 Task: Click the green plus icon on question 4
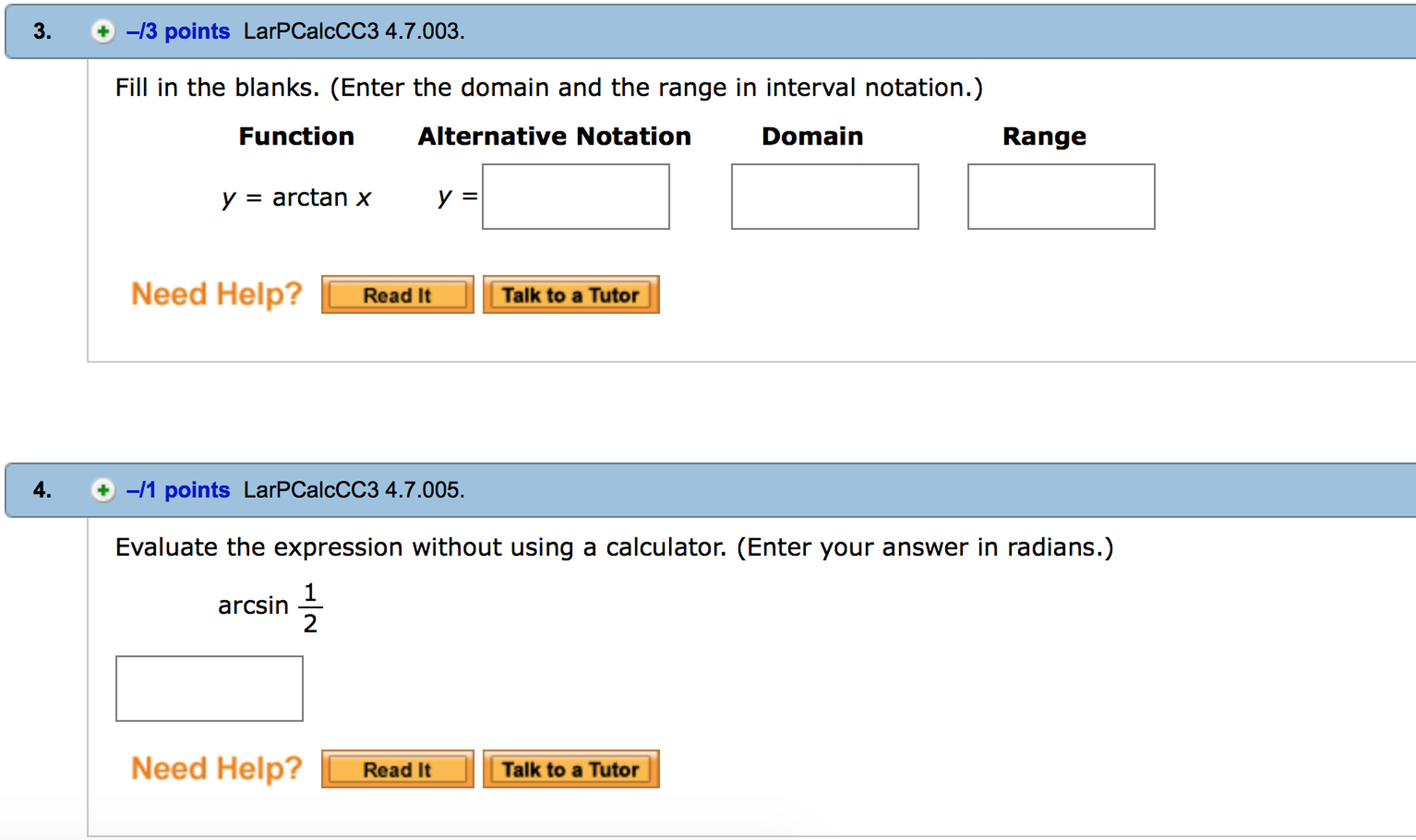point(102,491)
